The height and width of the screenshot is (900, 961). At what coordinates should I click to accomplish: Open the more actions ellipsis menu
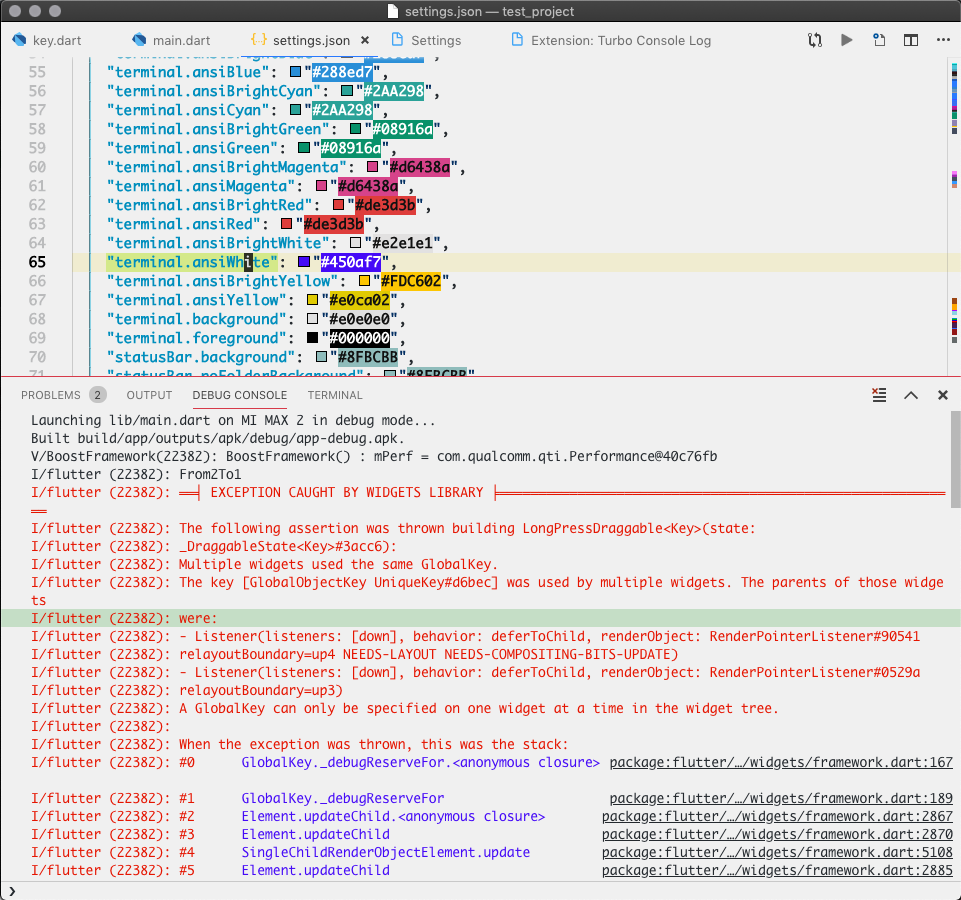tap(941, 40)
